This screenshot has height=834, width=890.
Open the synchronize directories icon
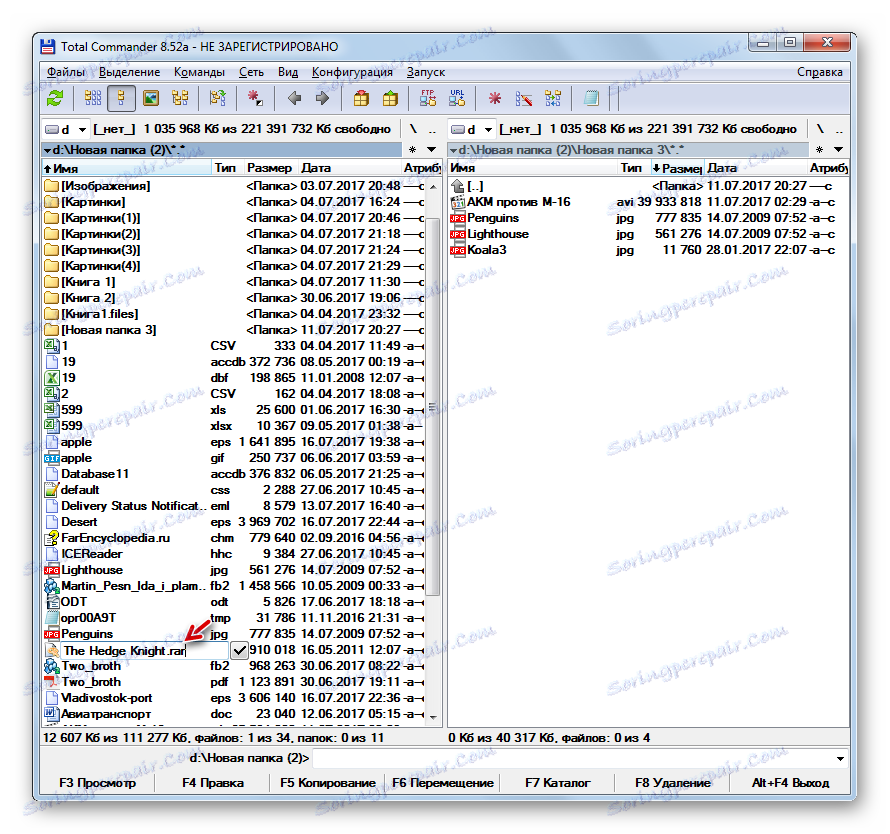pos(552,98)
